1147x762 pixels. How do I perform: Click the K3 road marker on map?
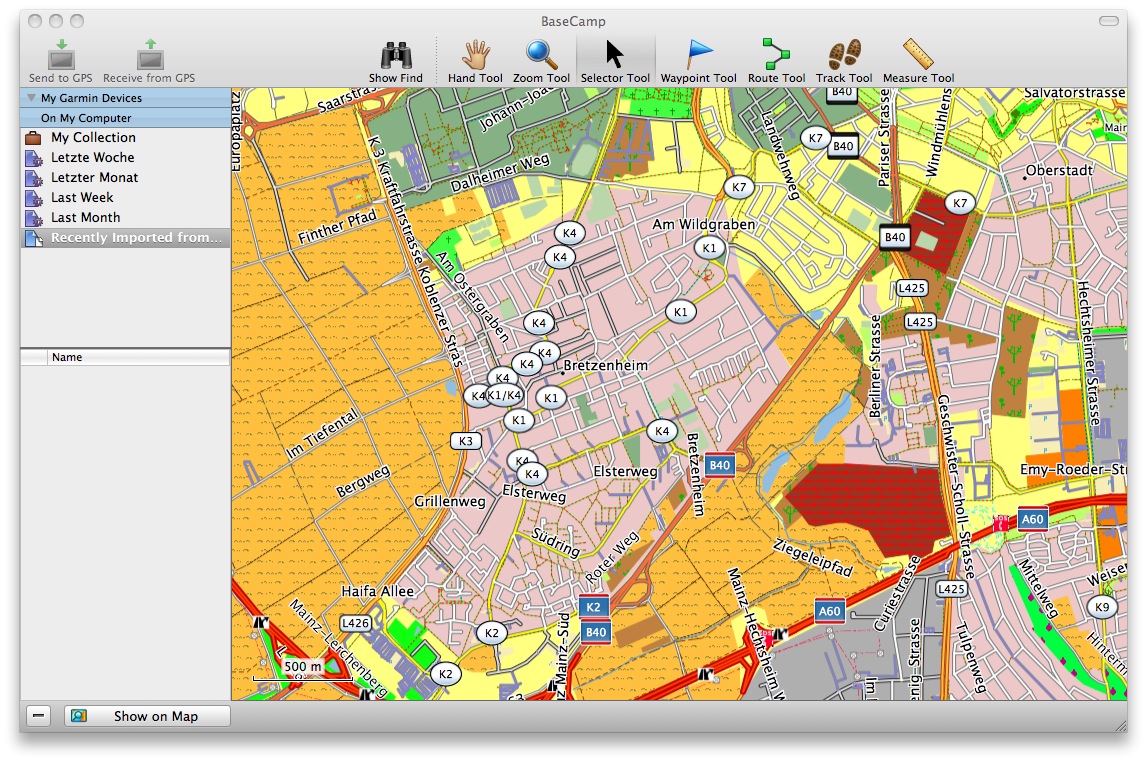point(466,441)
